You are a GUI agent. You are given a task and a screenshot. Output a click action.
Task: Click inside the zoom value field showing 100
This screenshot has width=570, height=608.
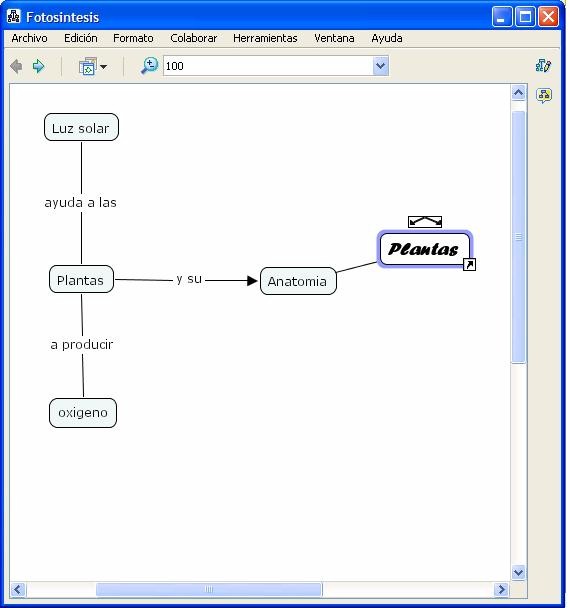pos(268,66)
